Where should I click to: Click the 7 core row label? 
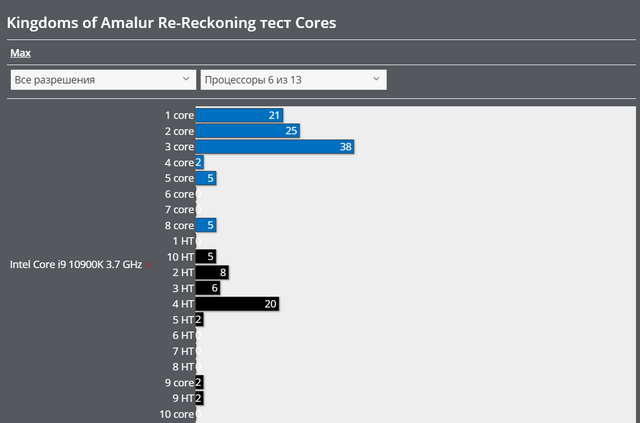click(179, 209)
